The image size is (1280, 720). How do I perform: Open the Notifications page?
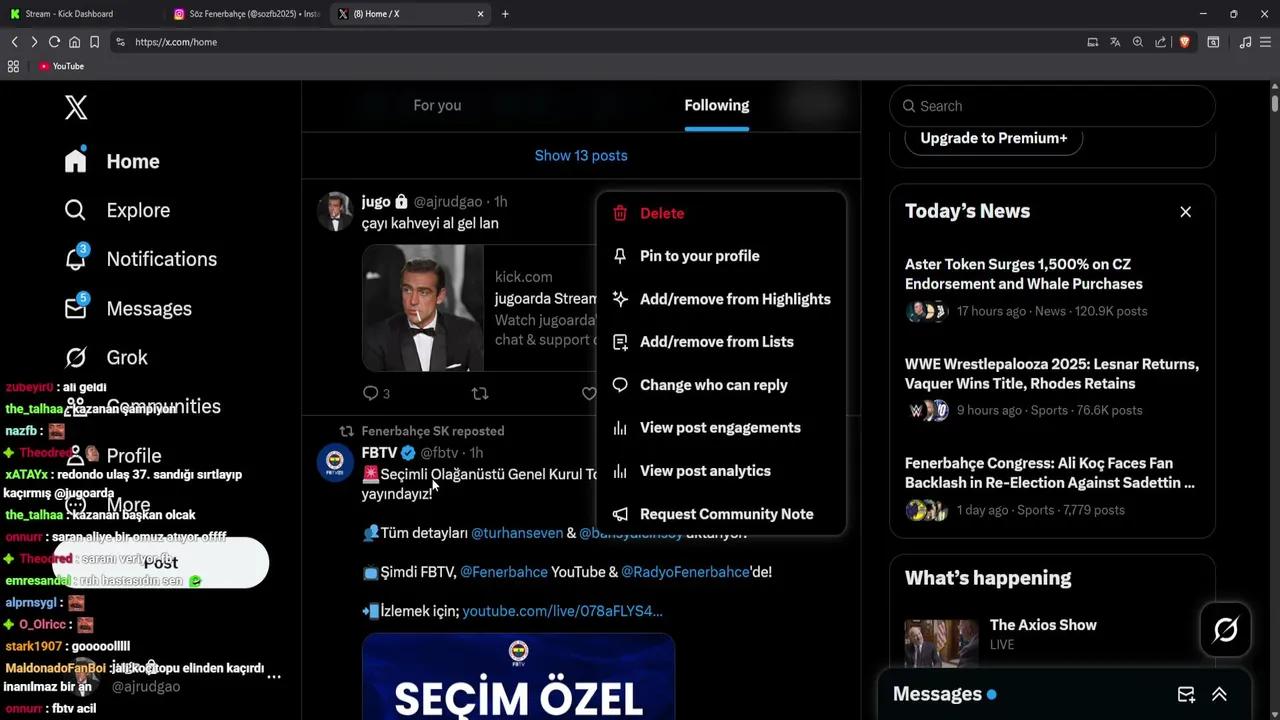pyautogui.click(x=140, y=259)
